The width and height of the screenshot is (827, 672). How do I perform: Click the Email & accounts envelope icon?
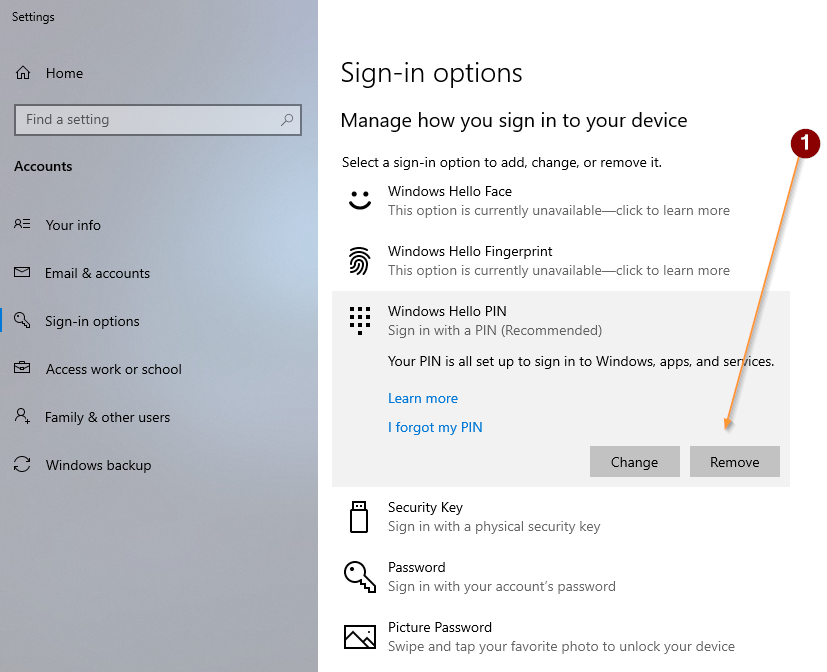pyautogui.click(x=22, y=272)
